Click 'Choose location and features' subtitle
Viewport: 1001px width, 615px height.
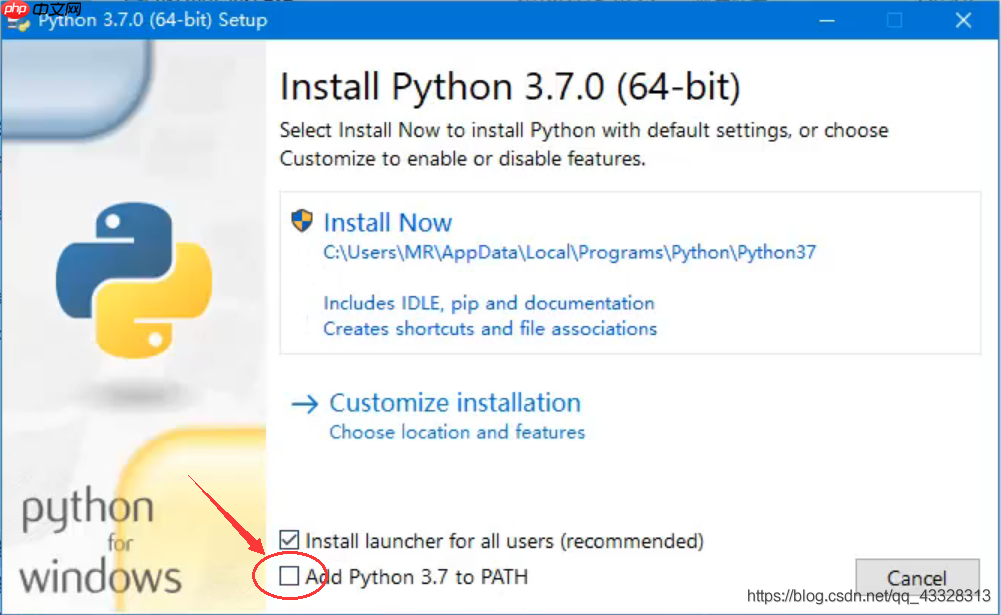pyautogui.click(x=457, y=432)
